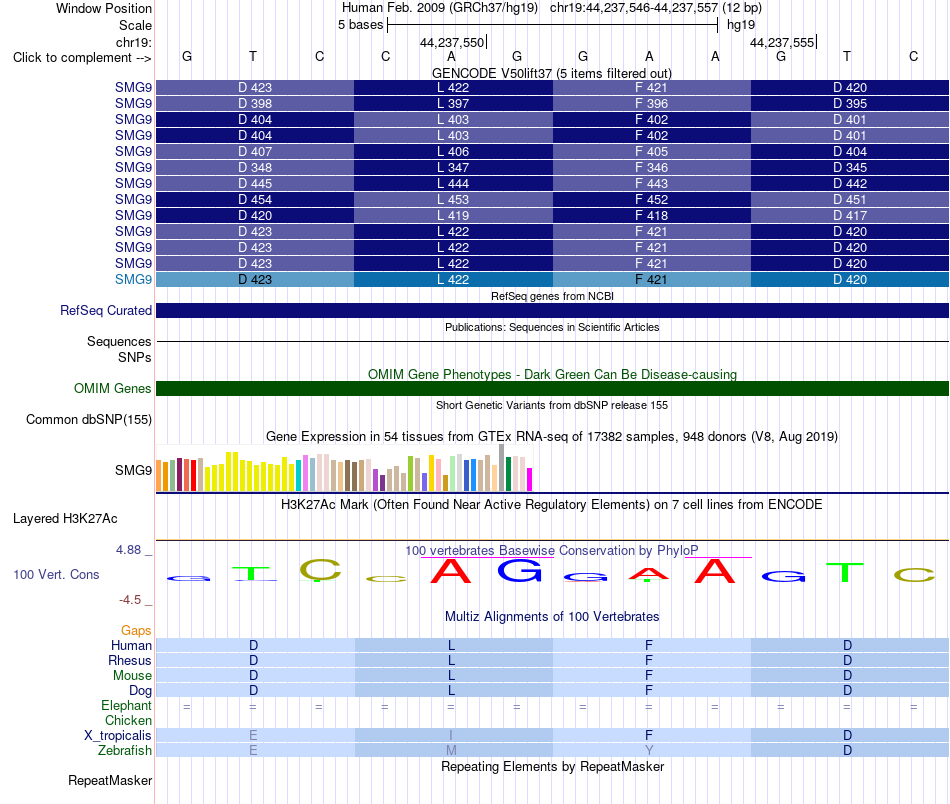Click the Y residue in the Zebrafish row

pyautogui.click(x=649, y=751)
